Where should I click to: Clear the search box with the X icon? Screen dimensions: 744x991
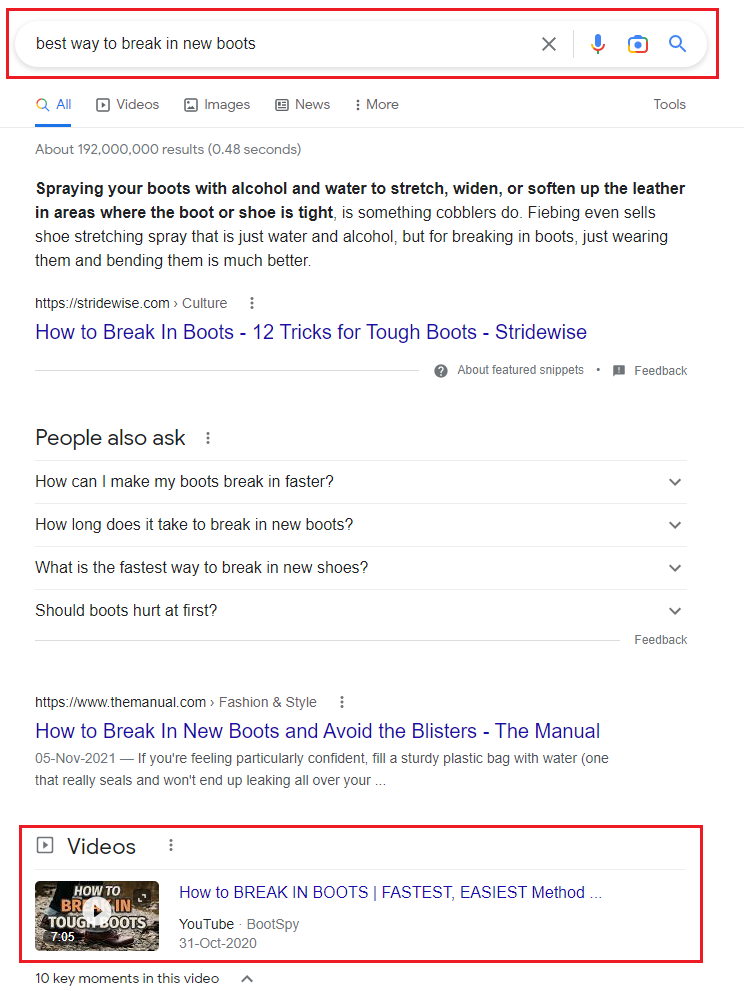(549, 44)
